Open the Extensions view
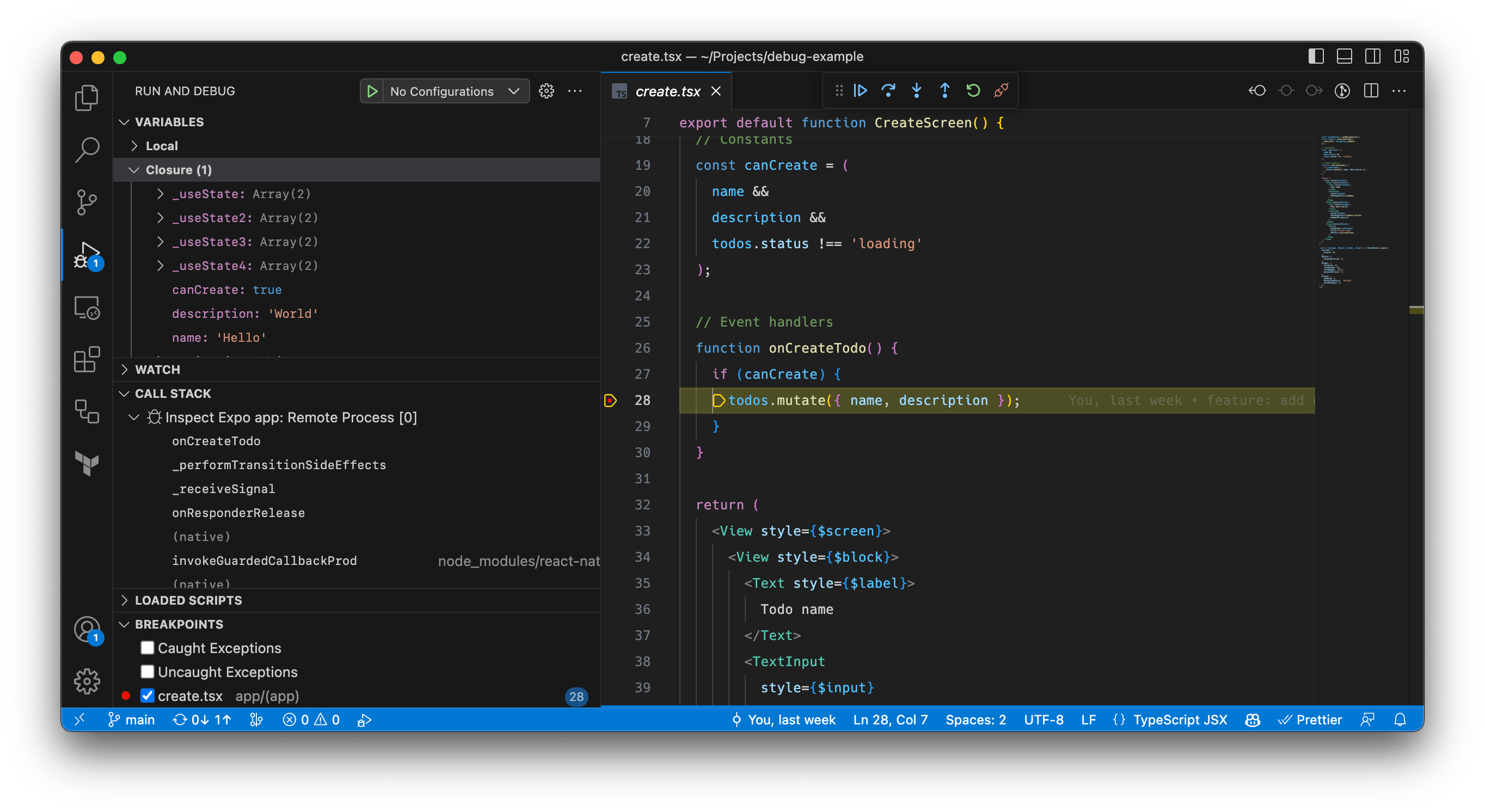 87,360
